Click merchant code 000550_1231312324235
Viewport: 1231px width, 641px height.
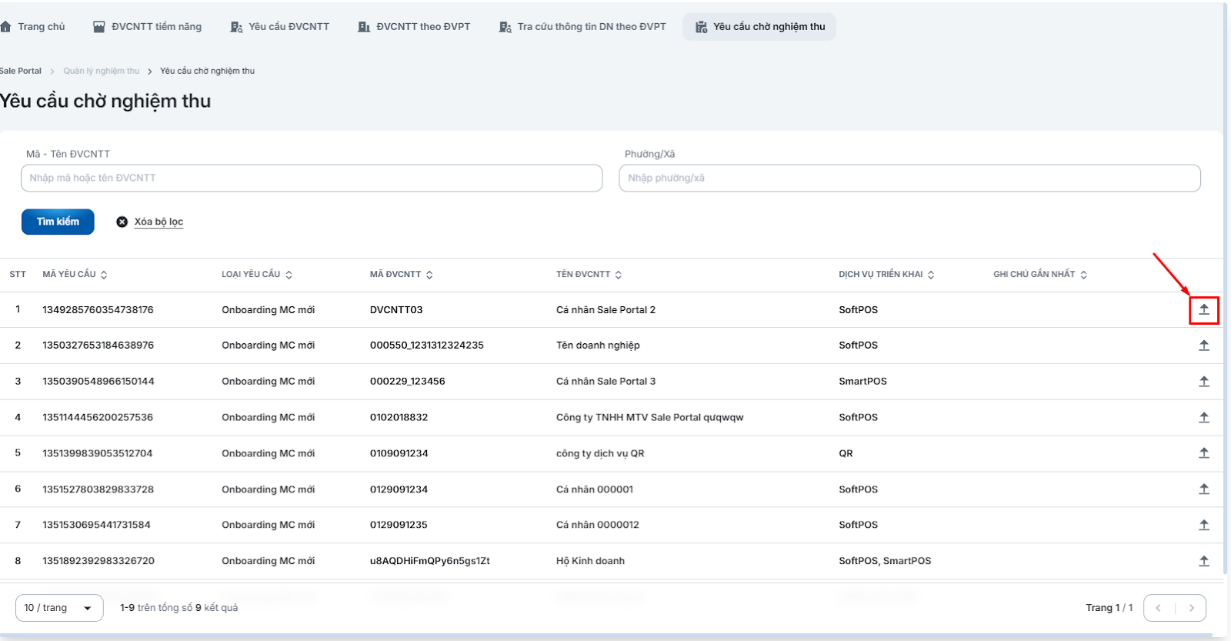[x=427, y=346]
